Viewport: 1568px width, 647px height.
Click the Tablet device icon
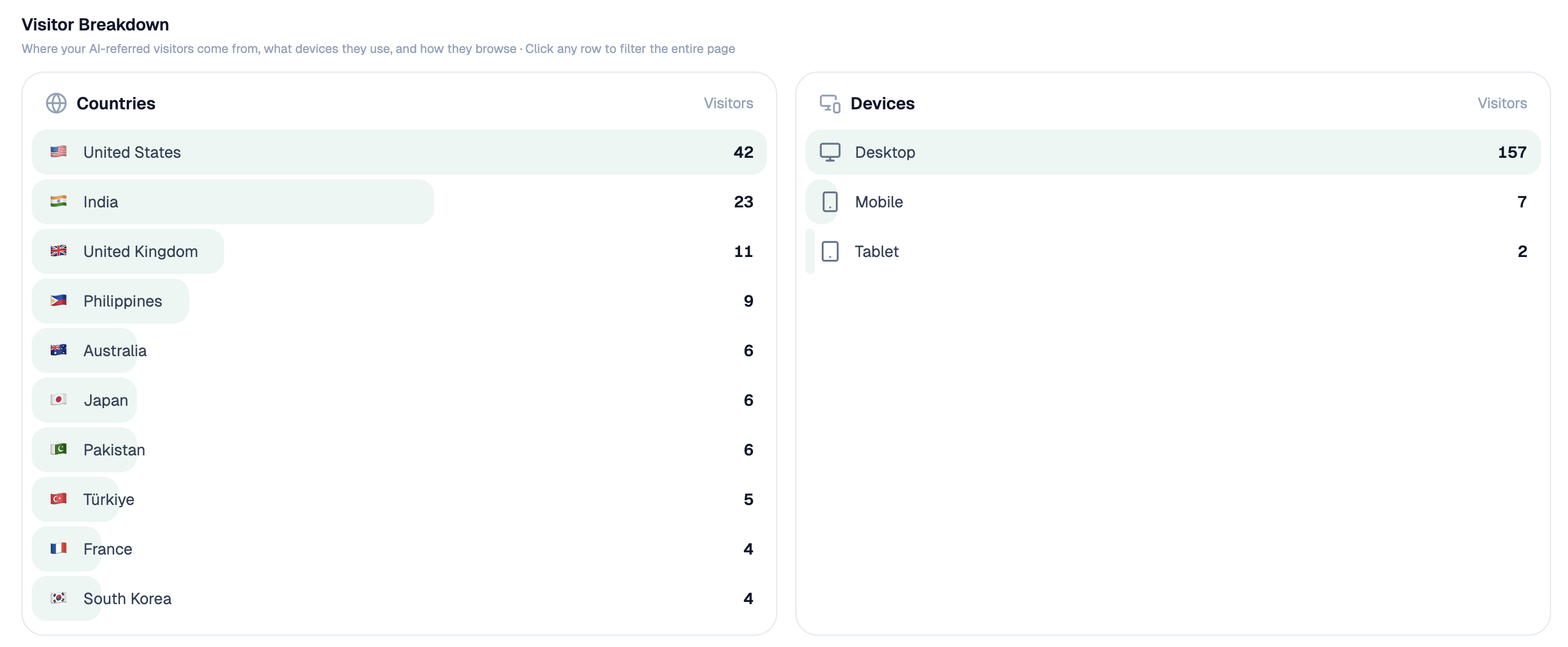point(830,251)
